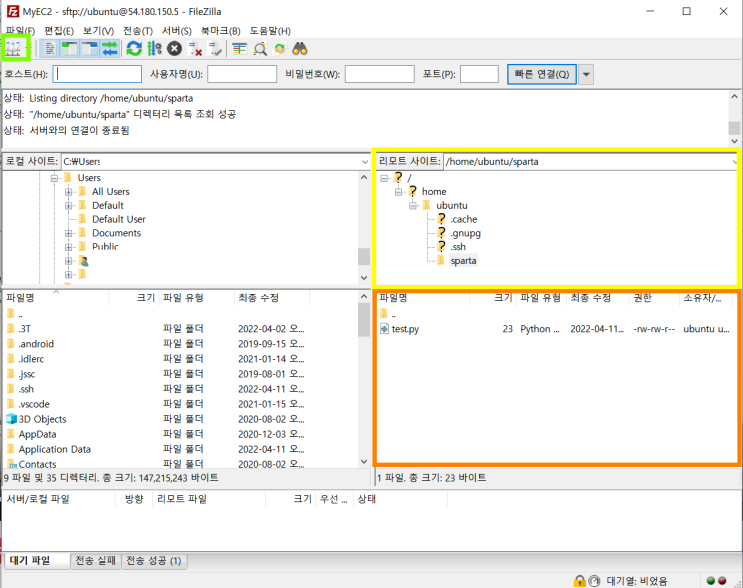The image size is (743, 588).
Task: Toggle synchronized browsing icon
Action: click(x=280, y=49)
